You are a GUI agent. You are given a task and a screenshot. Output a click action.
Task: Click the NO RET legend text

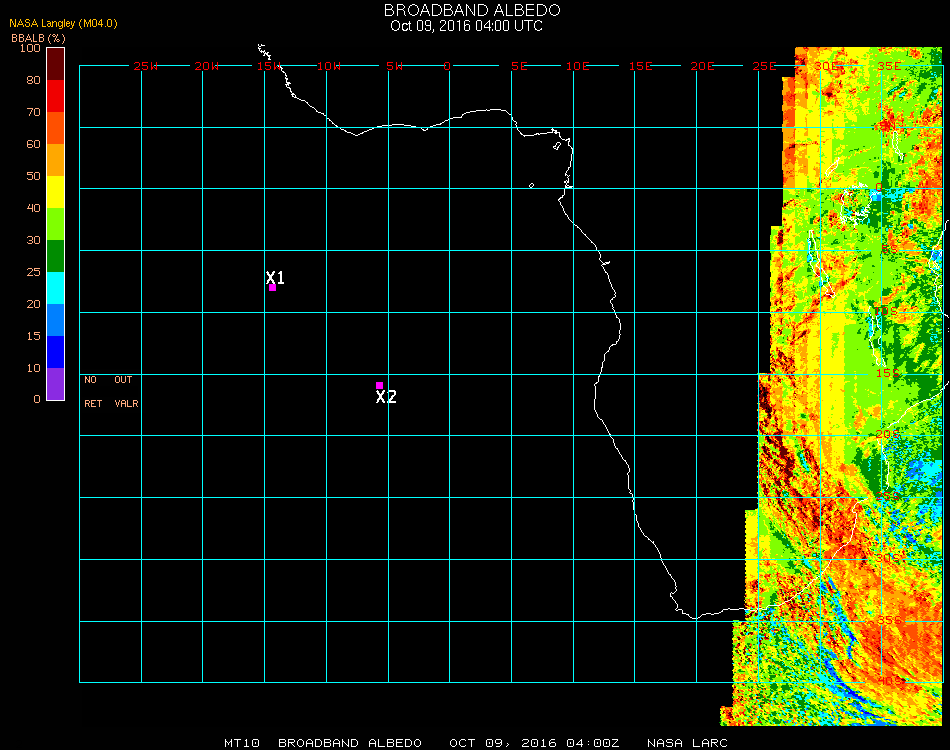(91, 392)
